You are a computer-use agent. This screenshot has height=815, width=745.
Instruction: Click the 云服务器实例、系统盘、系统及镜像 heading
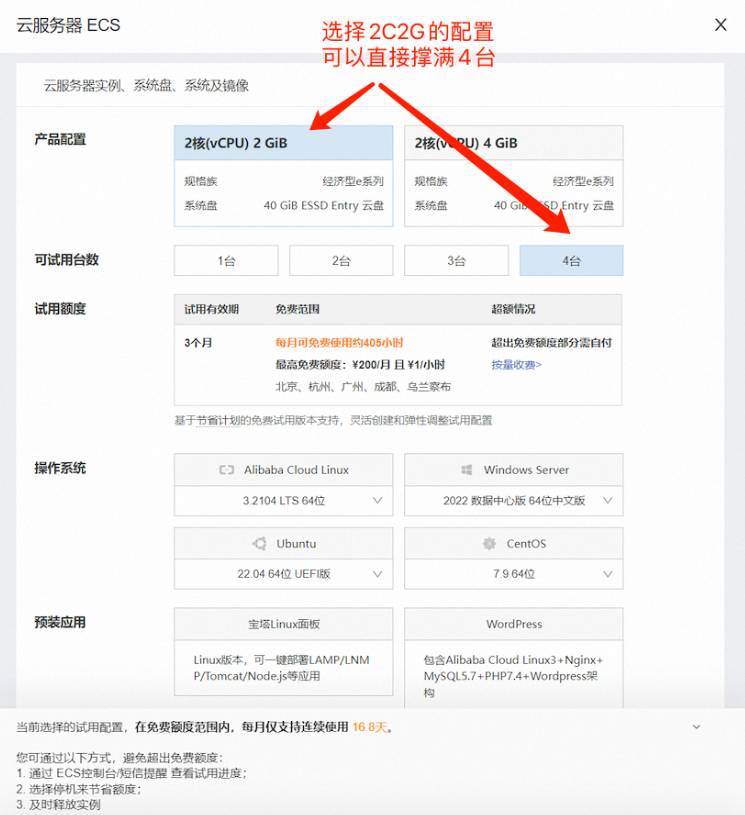click(x=146, y=85)
